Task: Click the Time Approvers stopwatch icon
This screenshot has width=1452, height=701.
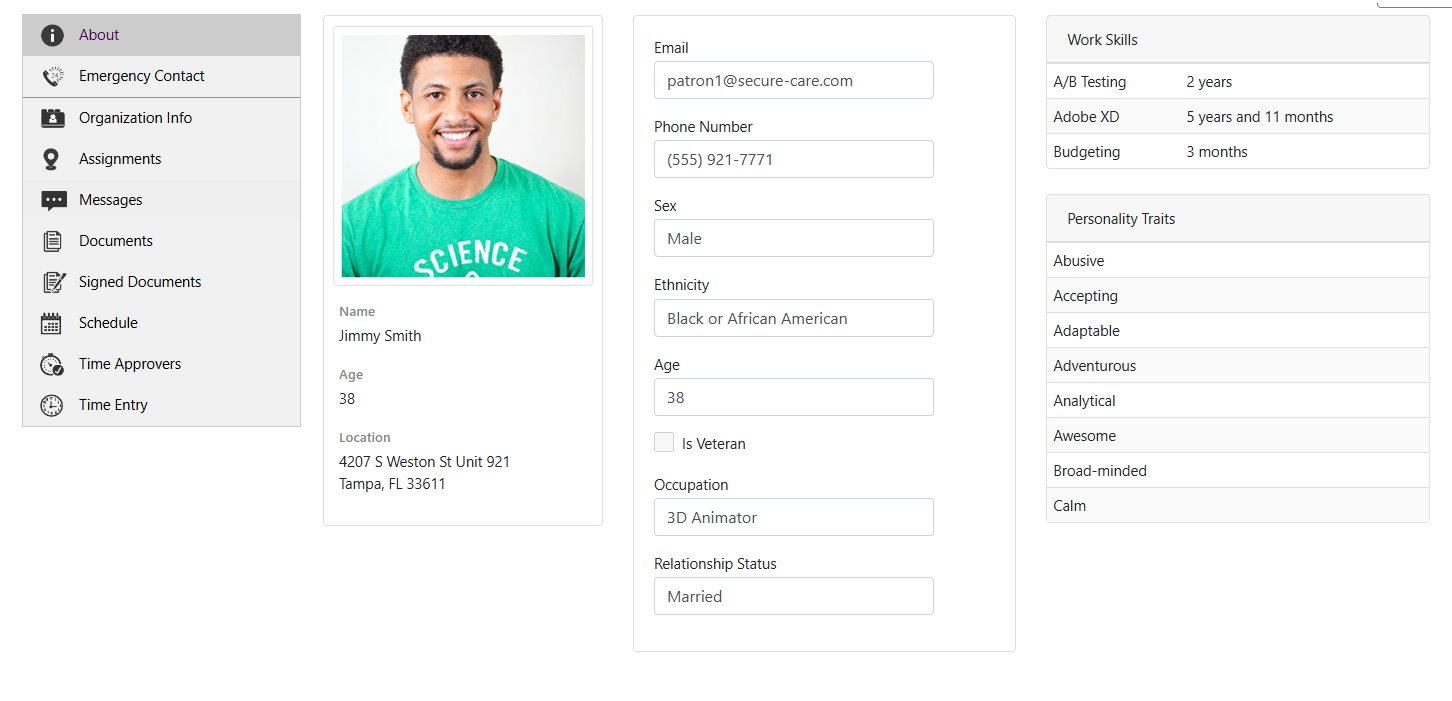Action: click(51, 363)
